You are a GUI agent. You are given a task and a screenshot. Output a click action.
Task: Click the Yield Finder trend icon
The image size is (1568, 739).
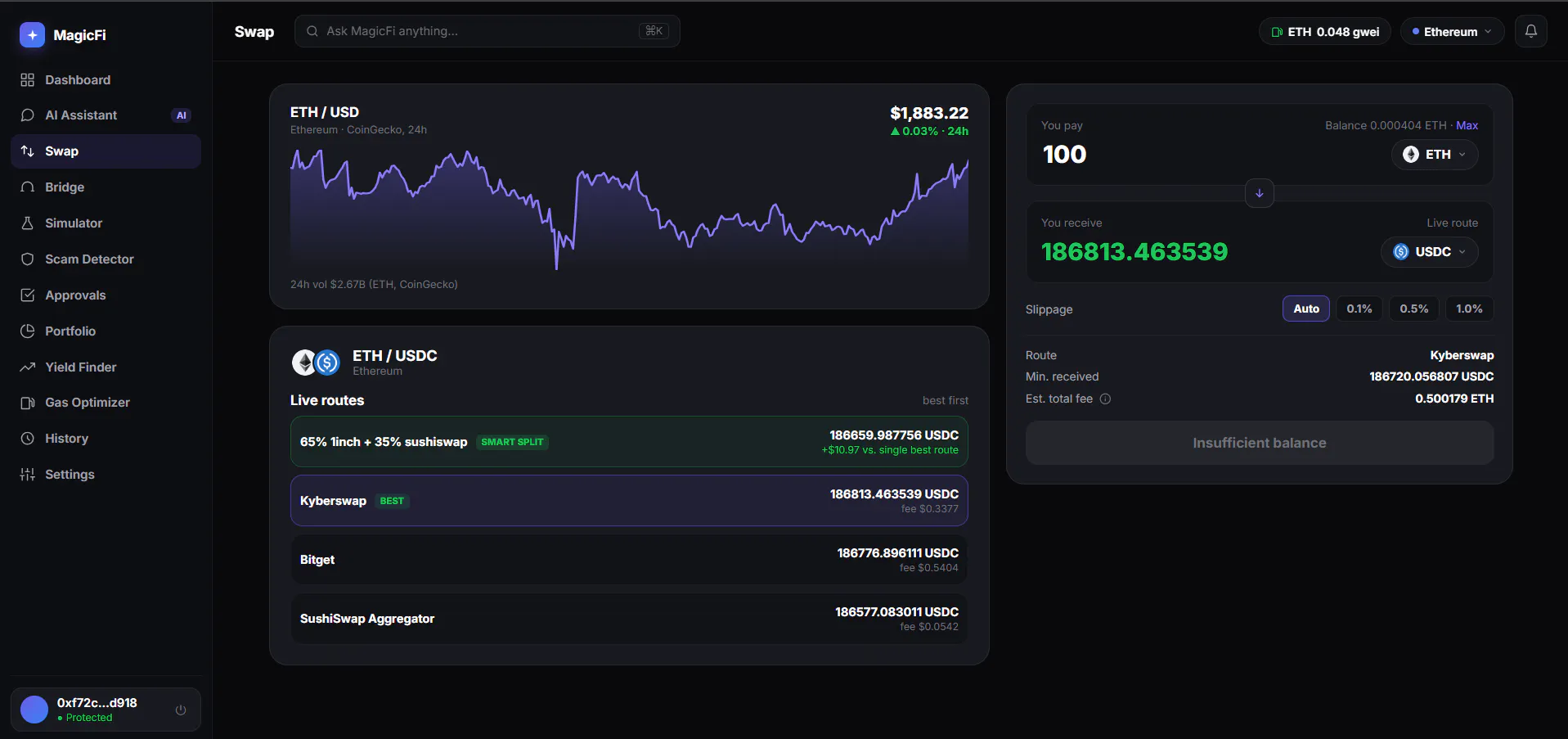click(x=28, y=367)
